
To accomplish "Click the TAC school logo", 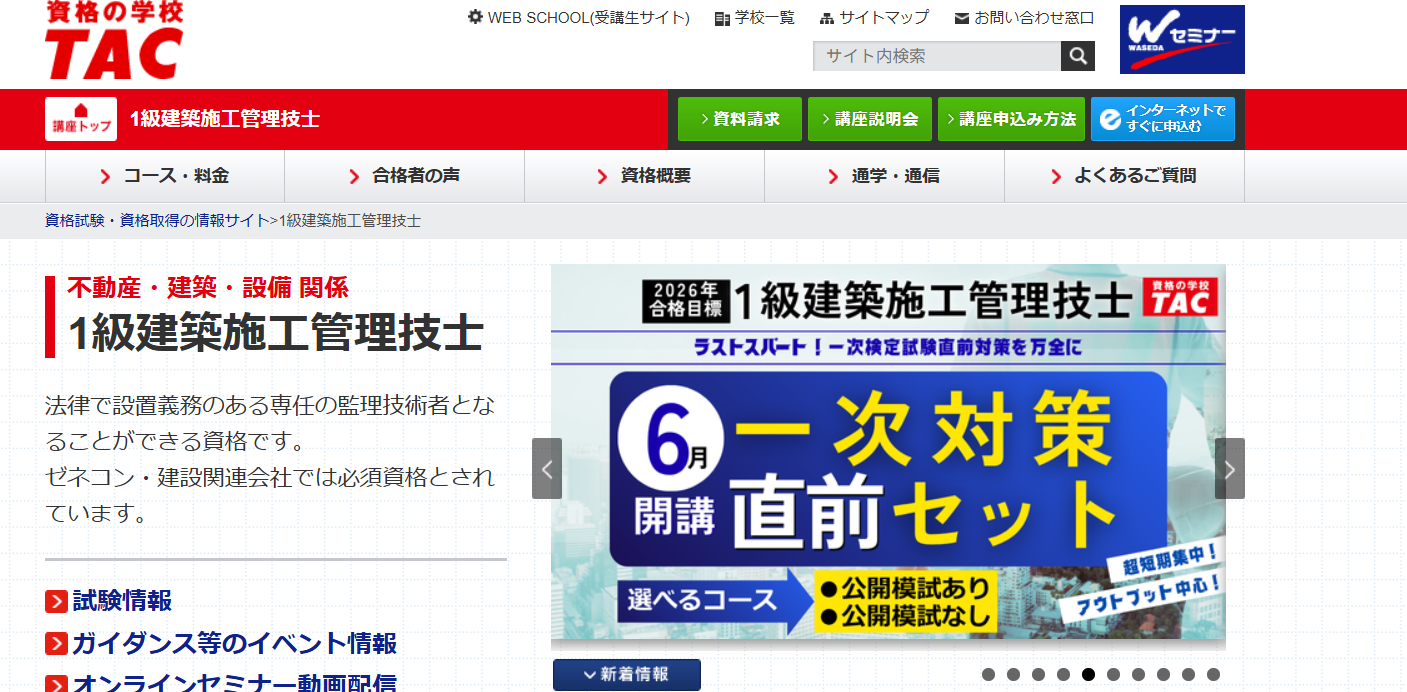I will [114, 40].
